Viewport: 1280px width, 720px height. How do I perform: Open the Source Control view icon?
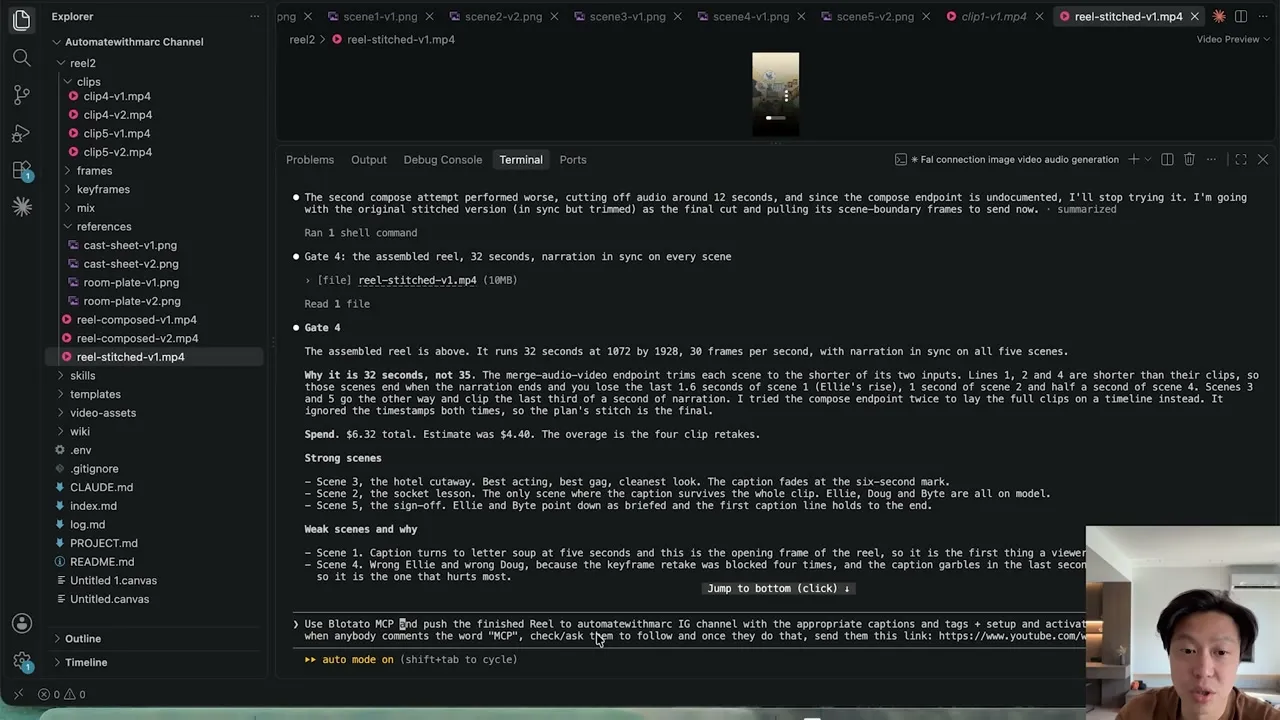point(22,95)
